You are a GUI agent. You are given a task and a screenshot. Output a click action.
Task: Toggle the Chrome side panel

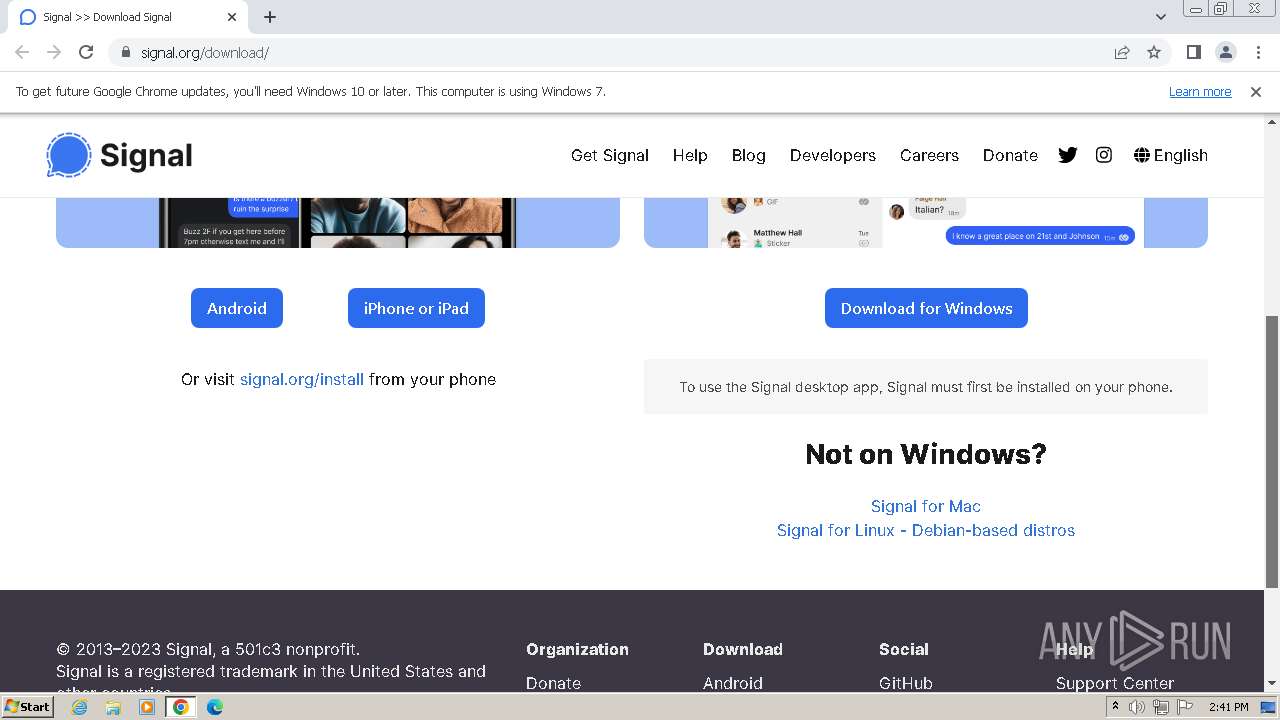tap(1193, 52)
